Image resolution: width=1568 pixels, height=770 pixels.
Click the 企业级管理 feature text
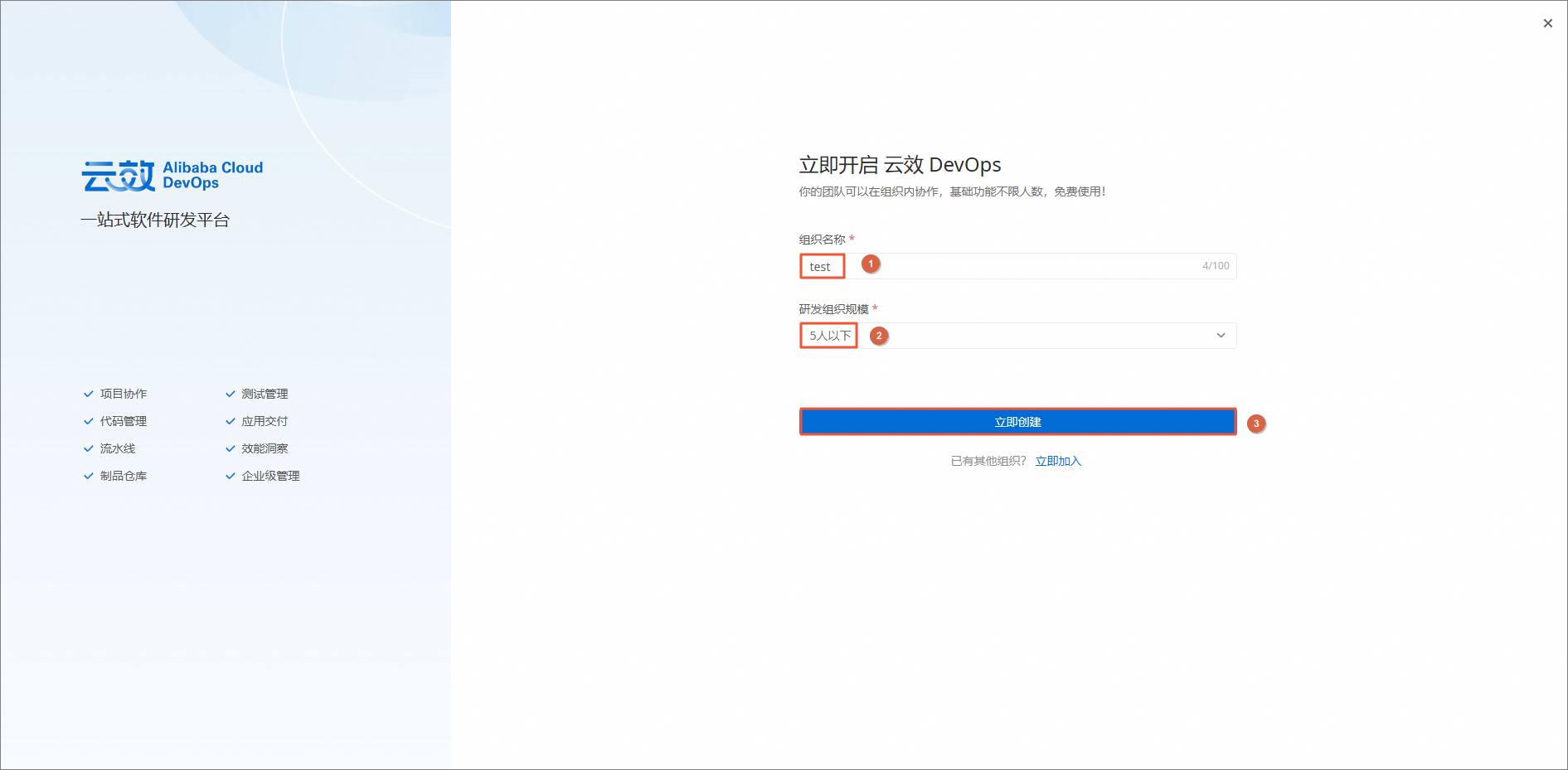[270, 477]
